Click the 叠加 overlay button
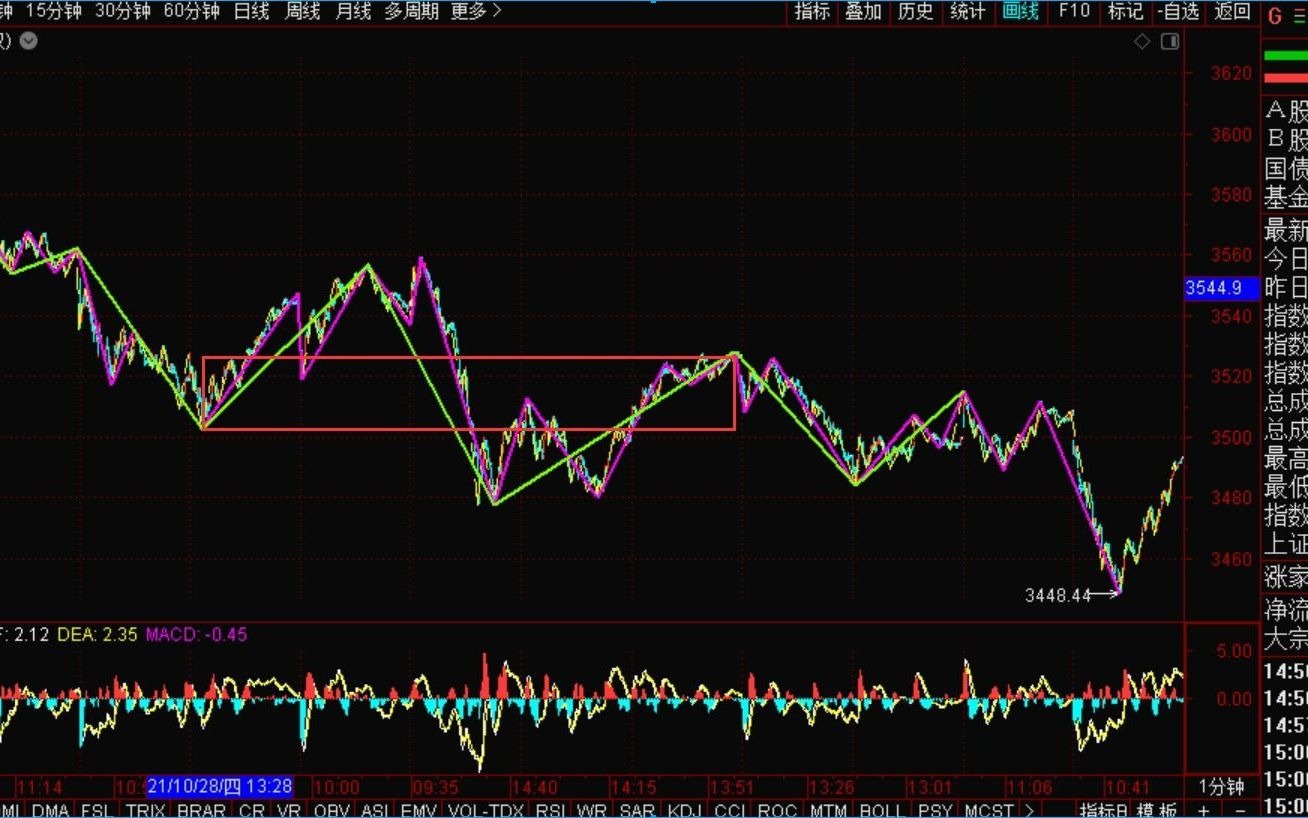This screenshot has height=818, width=1308. (x=864, y=11)
